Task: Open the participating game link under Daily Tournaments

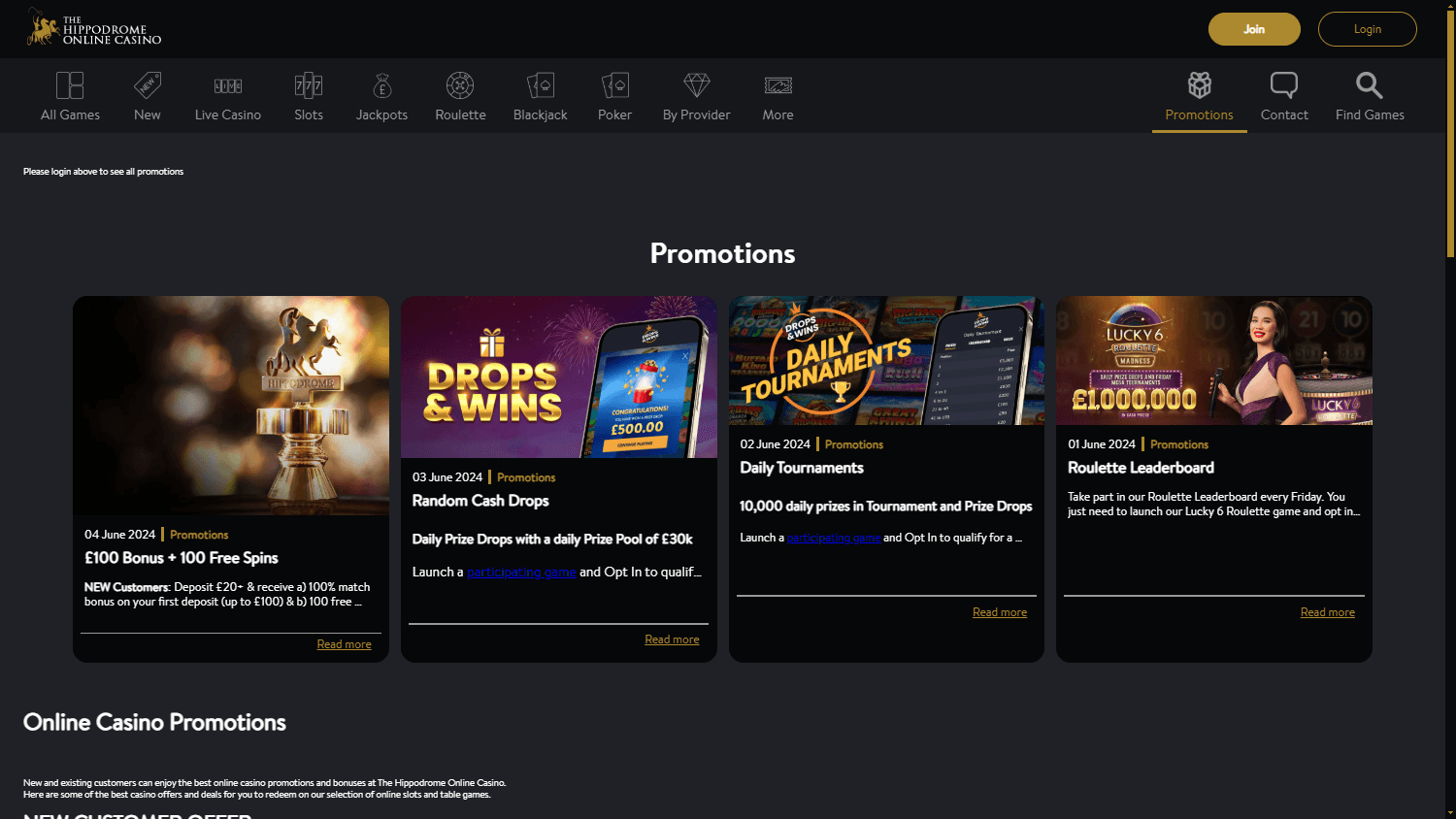Action: pyautogui.click(x=833, y=537)
